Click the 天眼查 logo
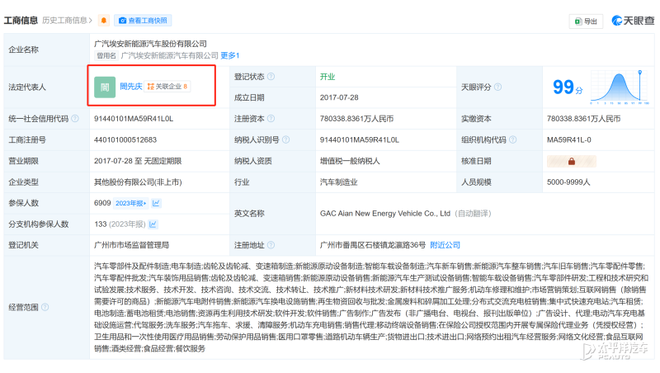This screenshot has width=660, height=373. [633, 20]
